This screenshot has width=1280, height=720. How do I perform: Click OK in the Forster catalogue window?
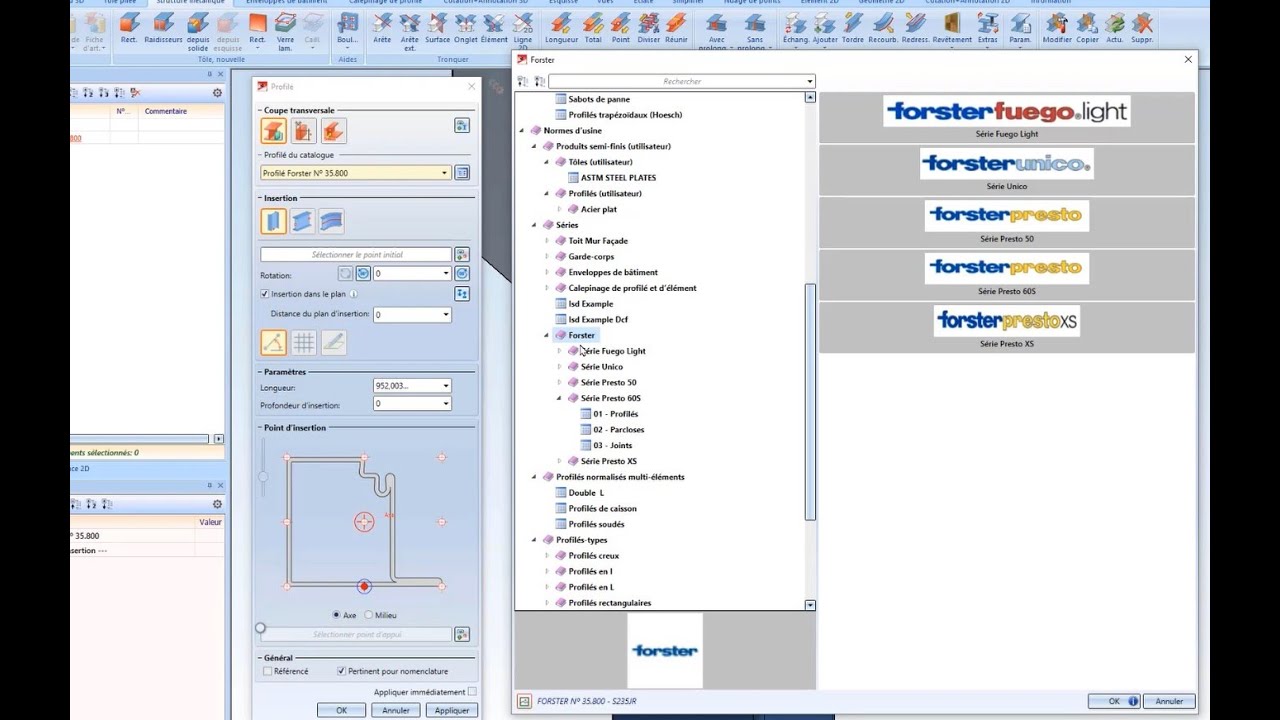(1114, 701)
